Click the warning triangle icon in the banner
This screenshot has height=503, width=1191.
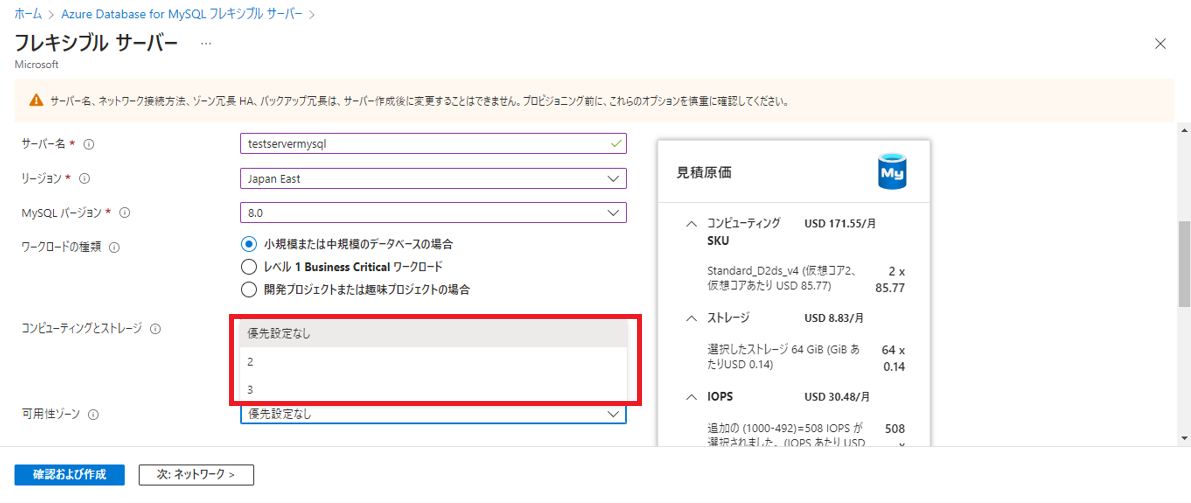click(36, 100)
